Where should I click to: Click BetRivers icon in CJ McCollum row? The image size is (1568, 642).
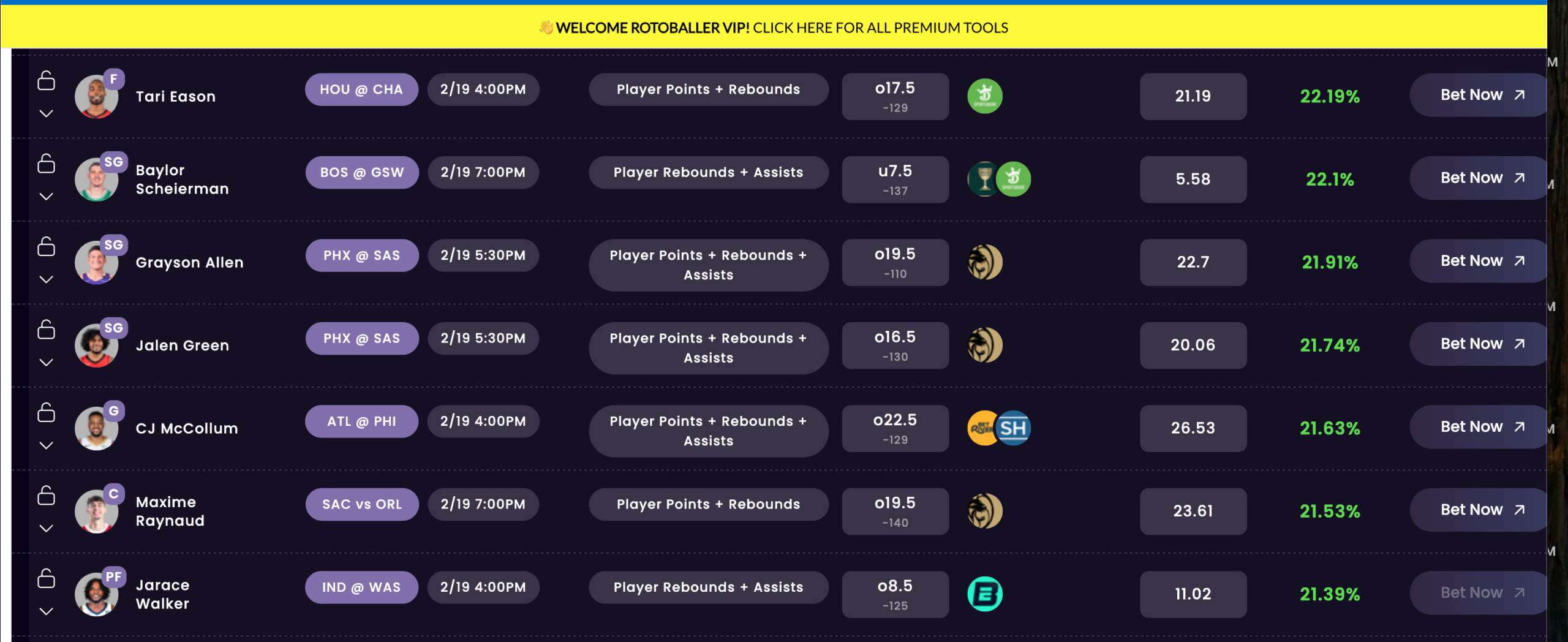tap(981, 428)
